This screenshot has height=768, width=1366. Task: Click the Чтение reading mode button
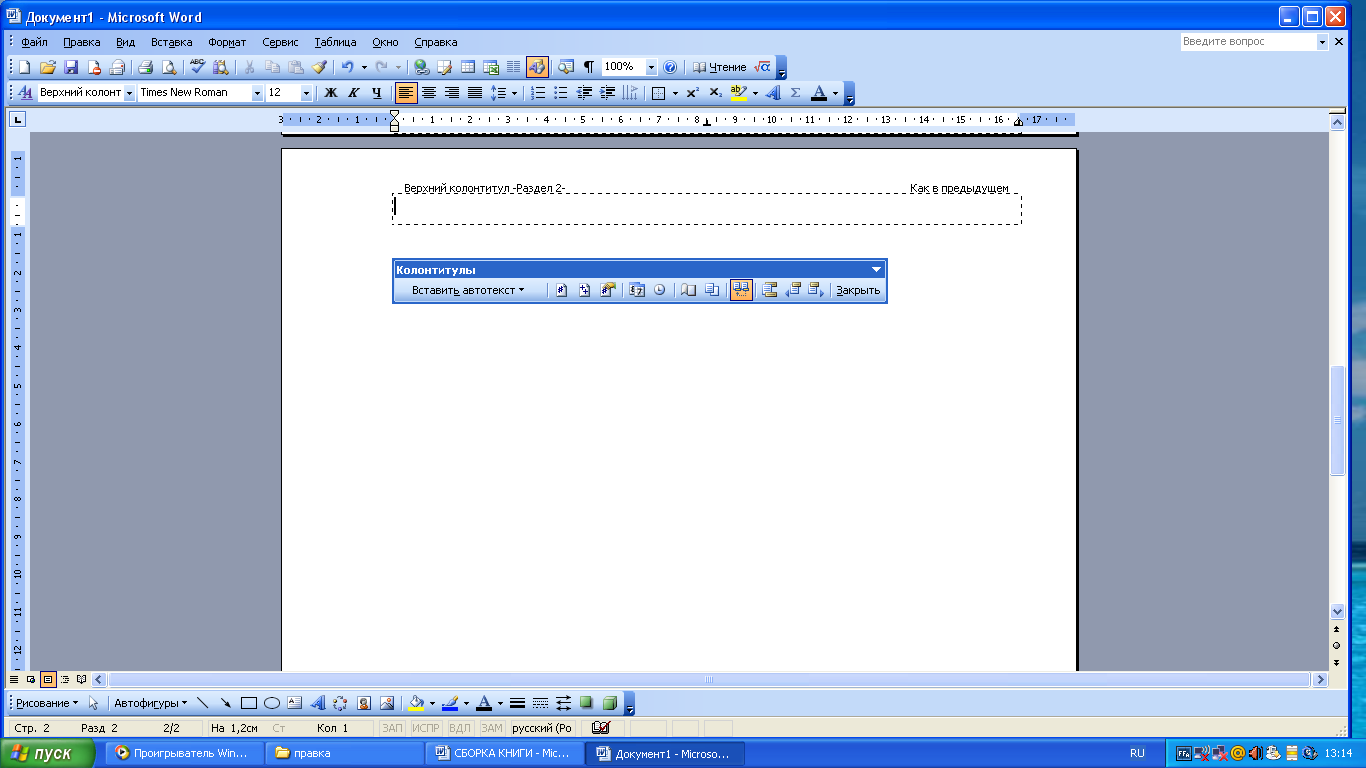[x=719, y=67]
